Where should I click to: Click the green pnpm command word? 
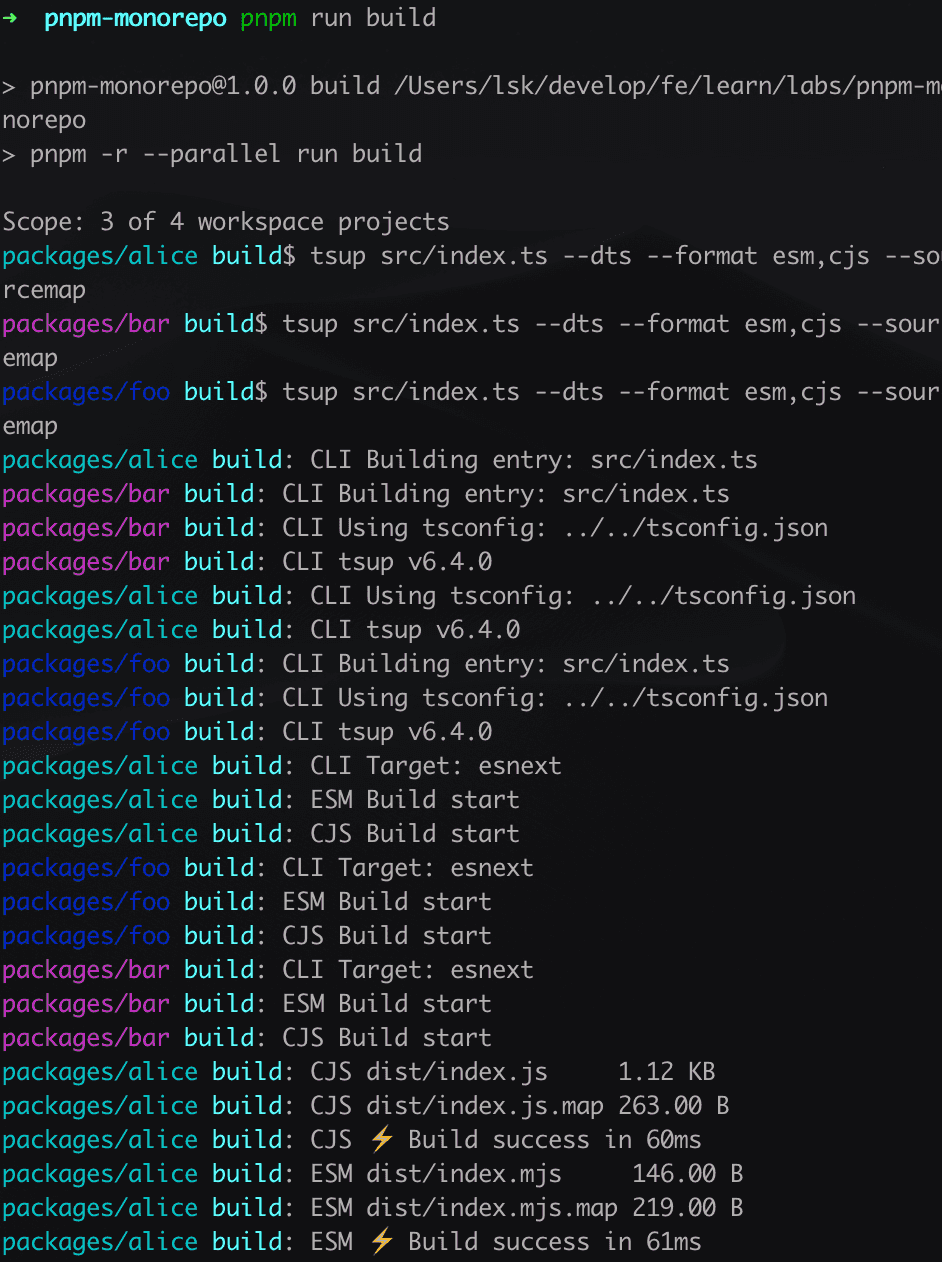tap(268, 19)
